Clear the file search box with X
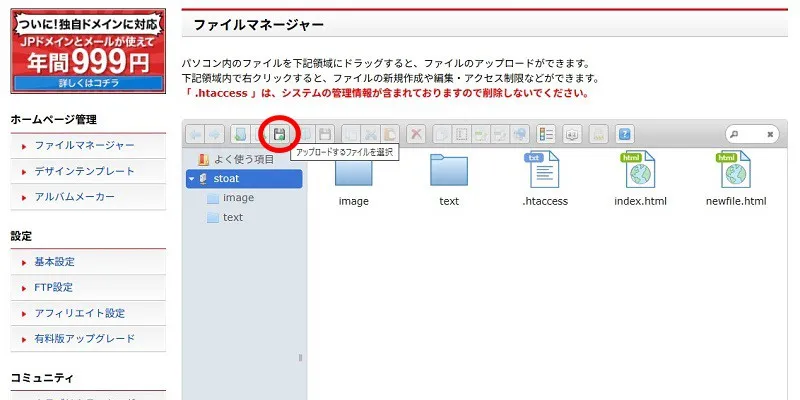800x400 pixels. tap(770, 135)
